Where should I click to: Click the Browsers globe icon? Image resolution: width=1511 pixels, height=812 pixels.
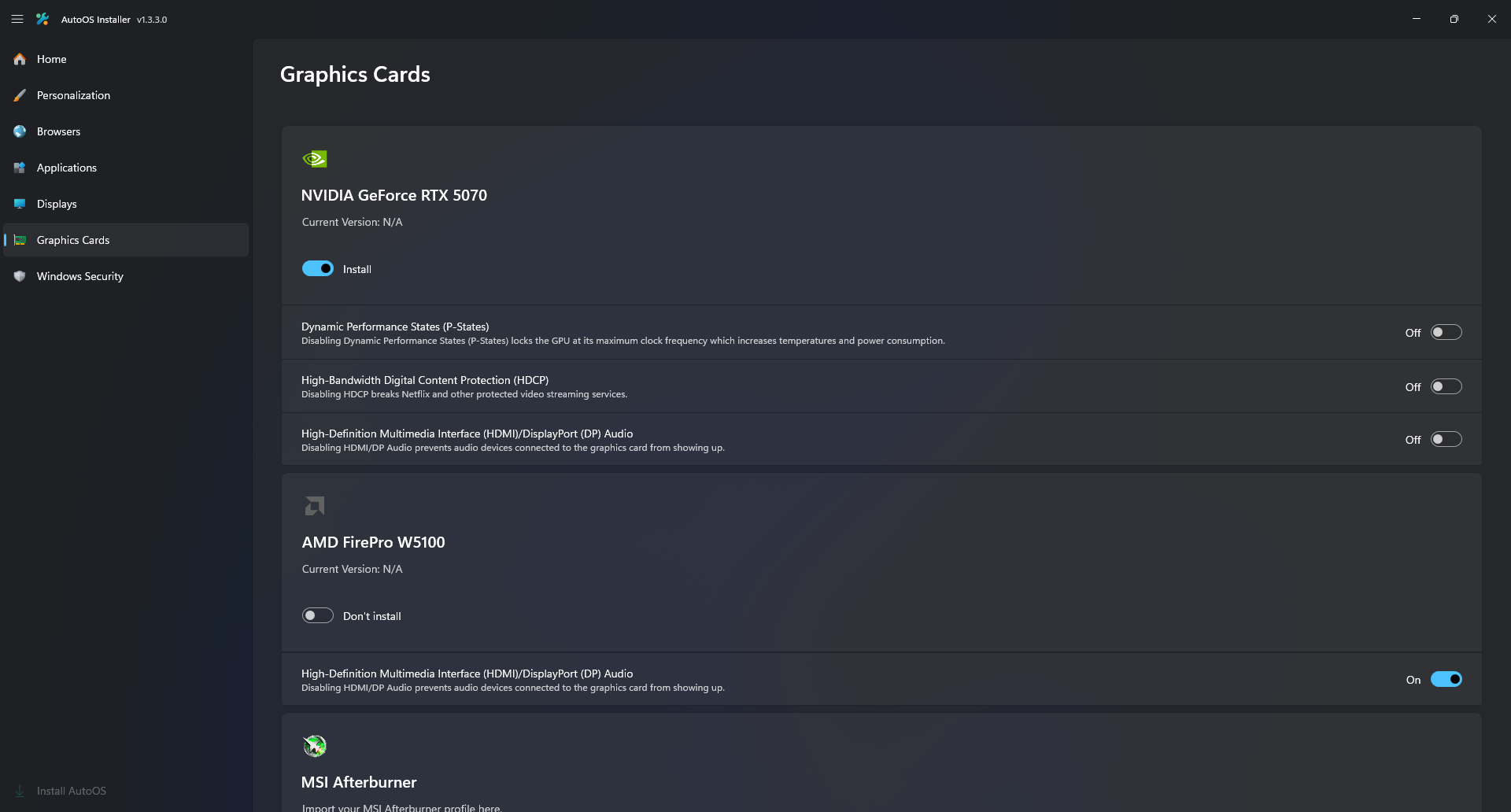point(20,131)
